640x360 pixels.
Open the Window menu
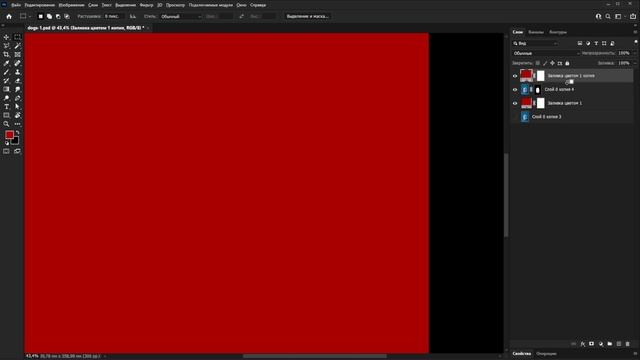point(241,5)
